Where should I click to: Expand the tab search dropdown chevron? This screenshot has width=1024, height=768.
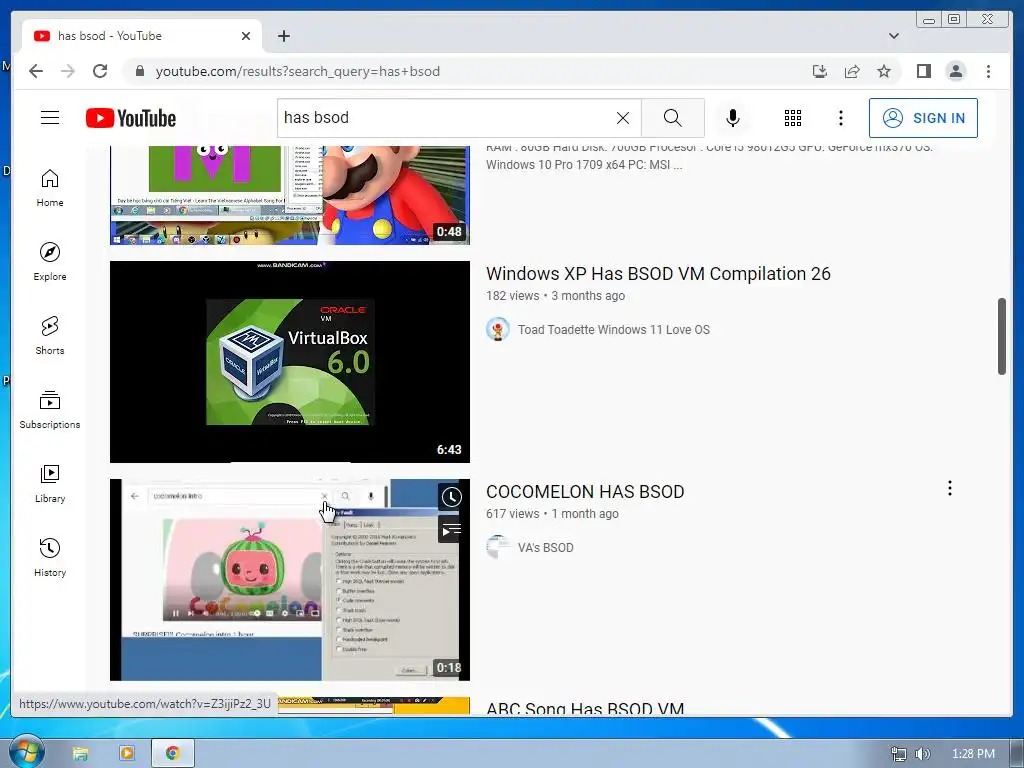coord(893,36)
